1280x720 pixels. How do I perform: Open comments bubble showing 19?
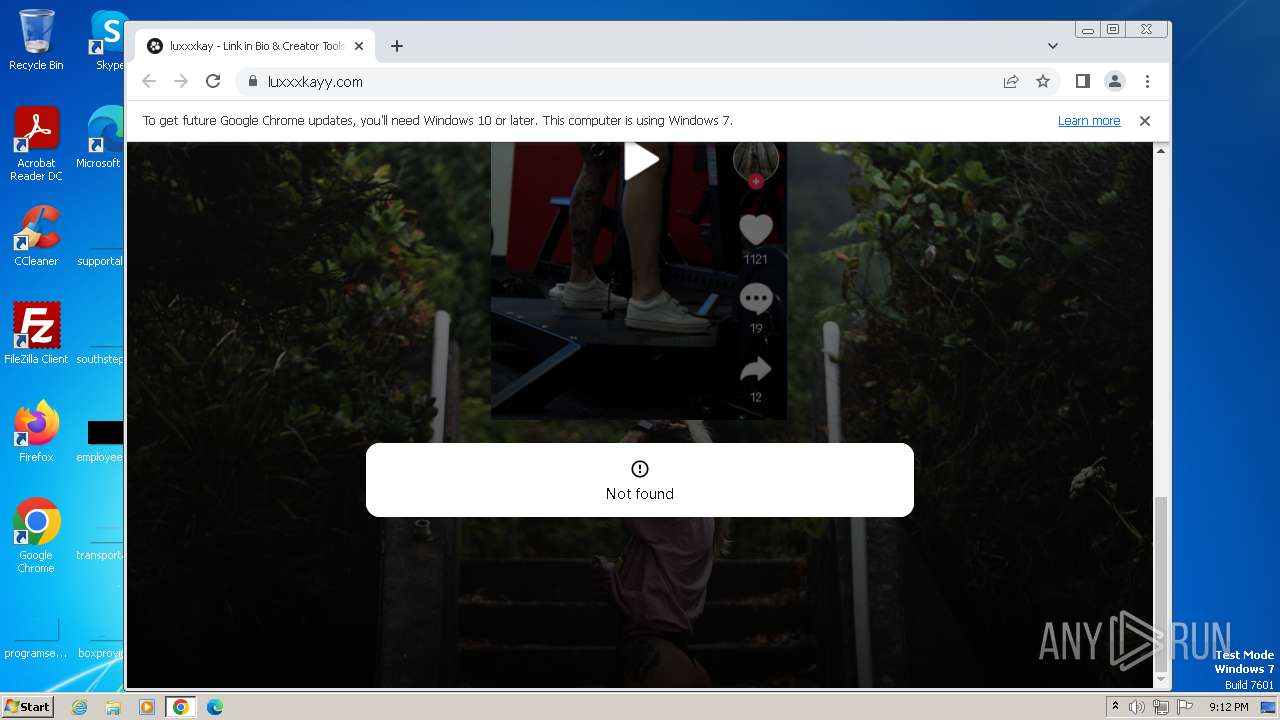click(756, 299)
